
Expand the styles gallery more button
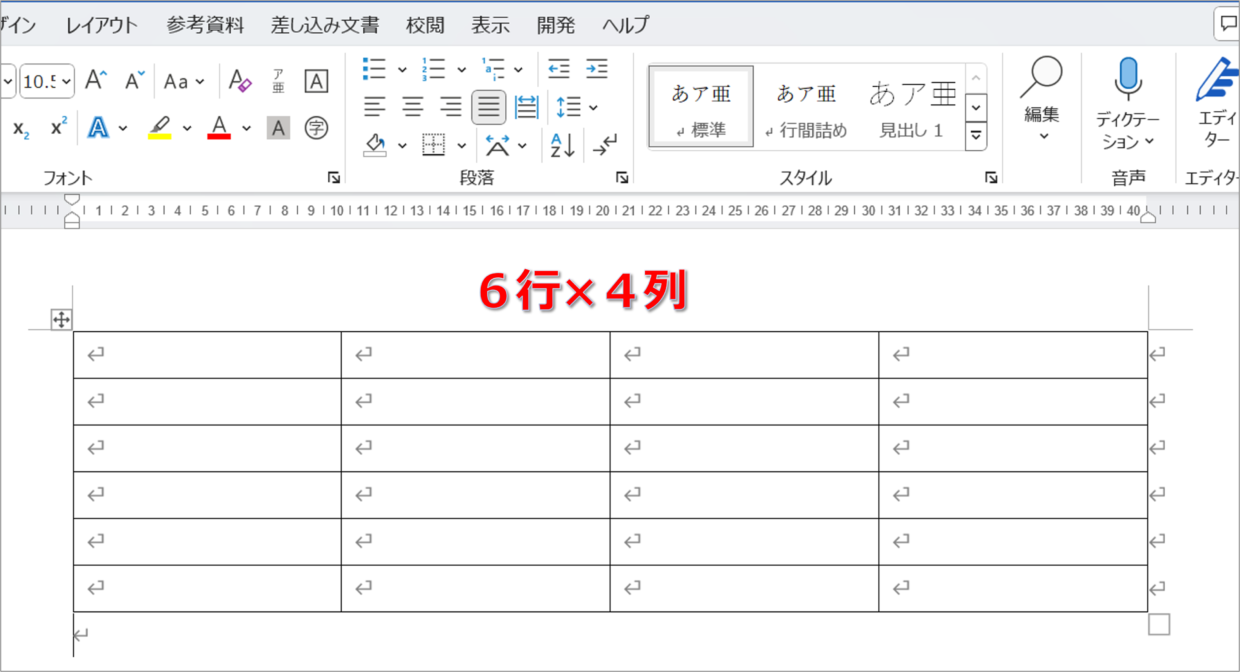[x=976, y=135]
